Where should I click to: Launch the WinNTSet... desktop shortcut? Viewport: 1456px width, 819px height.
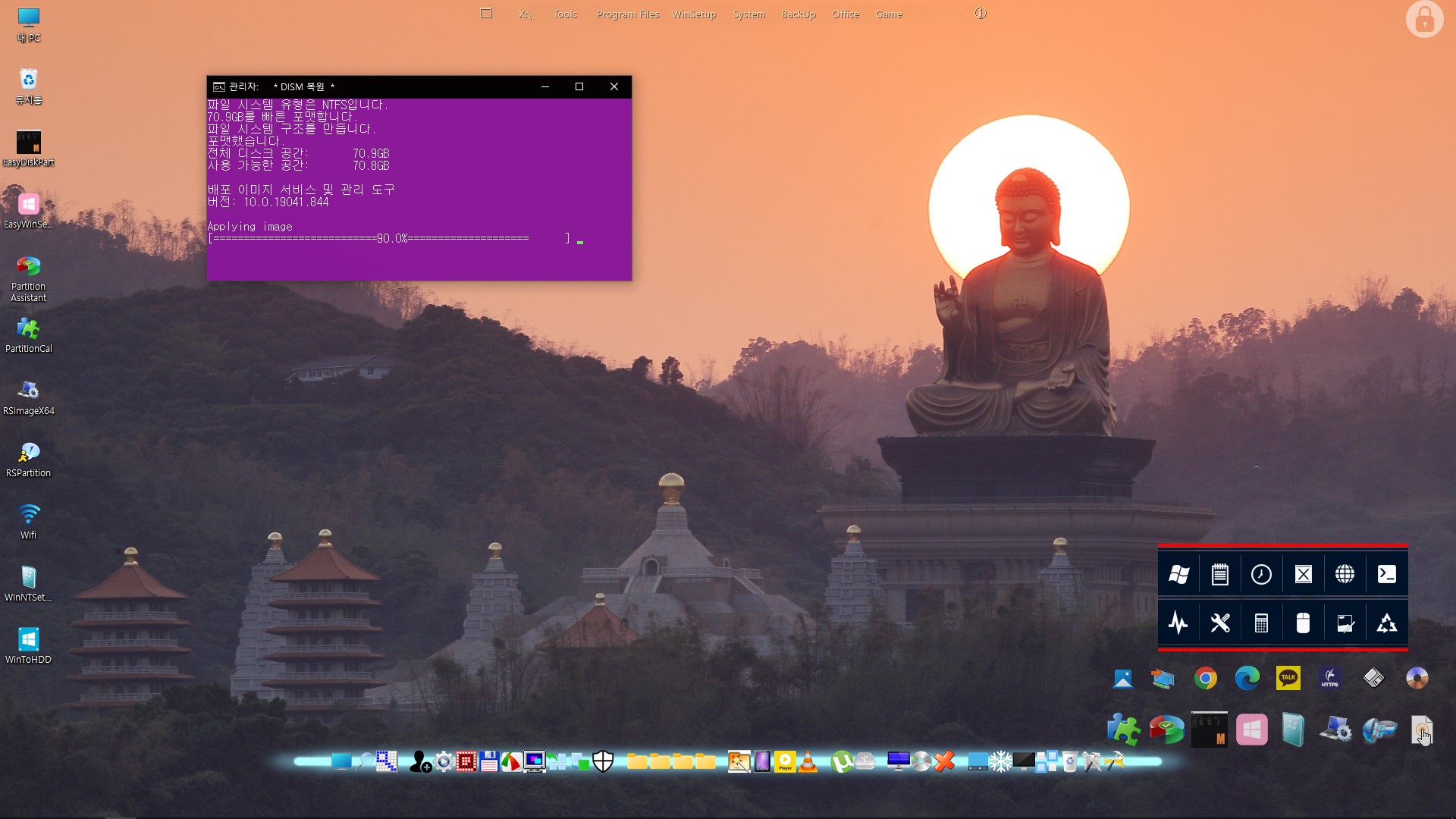(x=29, y=584)
